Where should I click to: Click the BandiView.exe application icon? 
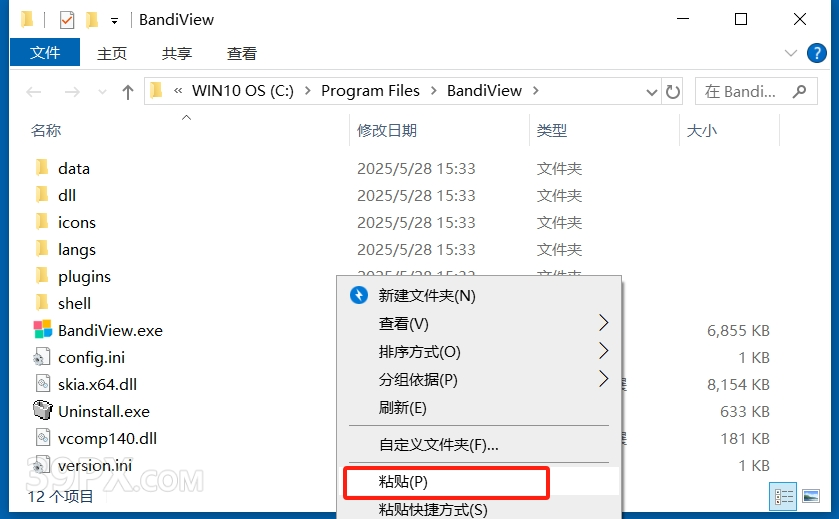43,330
